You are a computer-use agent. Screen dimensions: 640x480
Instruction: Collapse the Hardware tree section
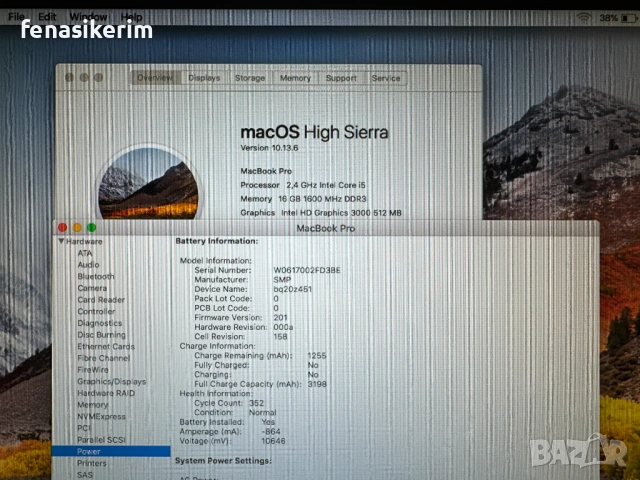(x=61, y=241)
